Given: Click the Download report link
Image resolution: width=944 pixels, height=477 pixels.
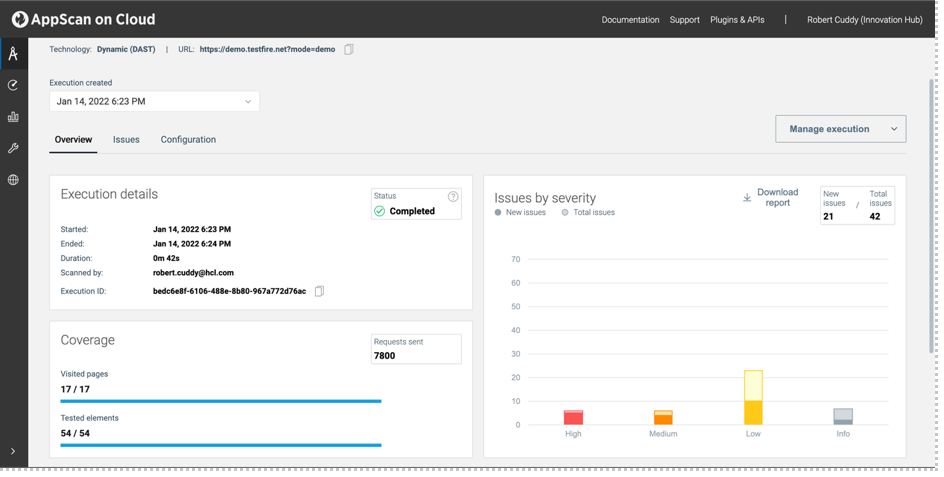Looking at the screenshot, I should 777,198.
